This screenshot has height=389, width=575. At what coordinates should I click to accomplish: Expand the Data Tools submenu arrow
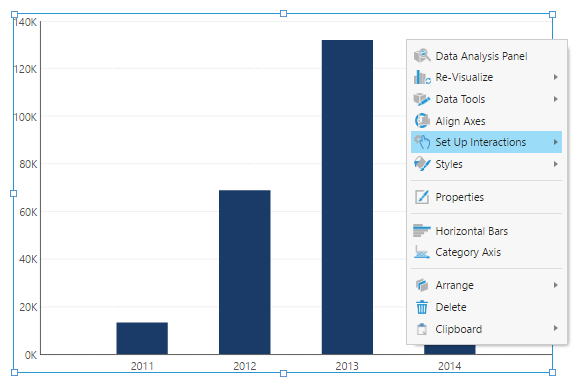click(556, 99)
